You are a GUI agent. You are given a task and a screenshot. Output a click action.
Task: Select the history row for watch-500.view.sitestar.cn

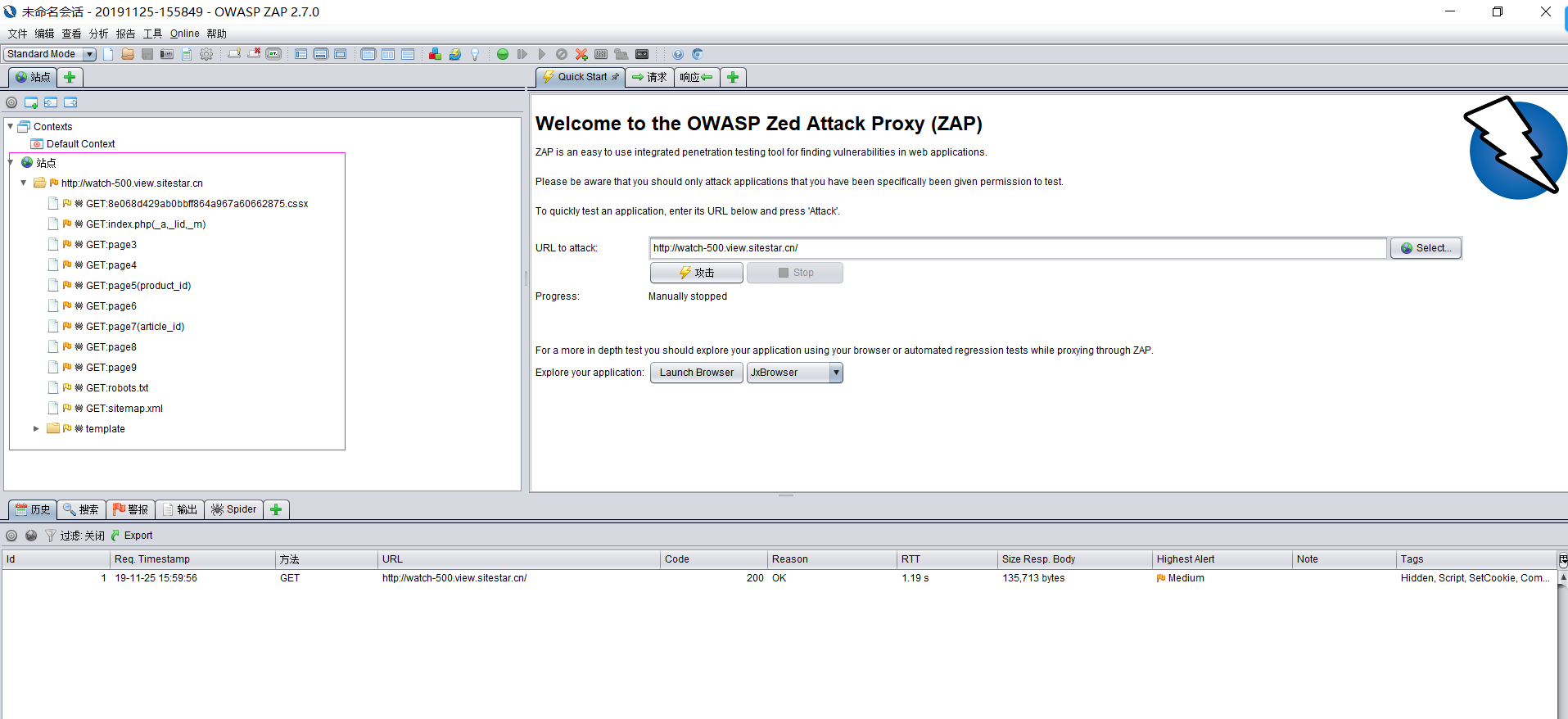tap(779, 578)
